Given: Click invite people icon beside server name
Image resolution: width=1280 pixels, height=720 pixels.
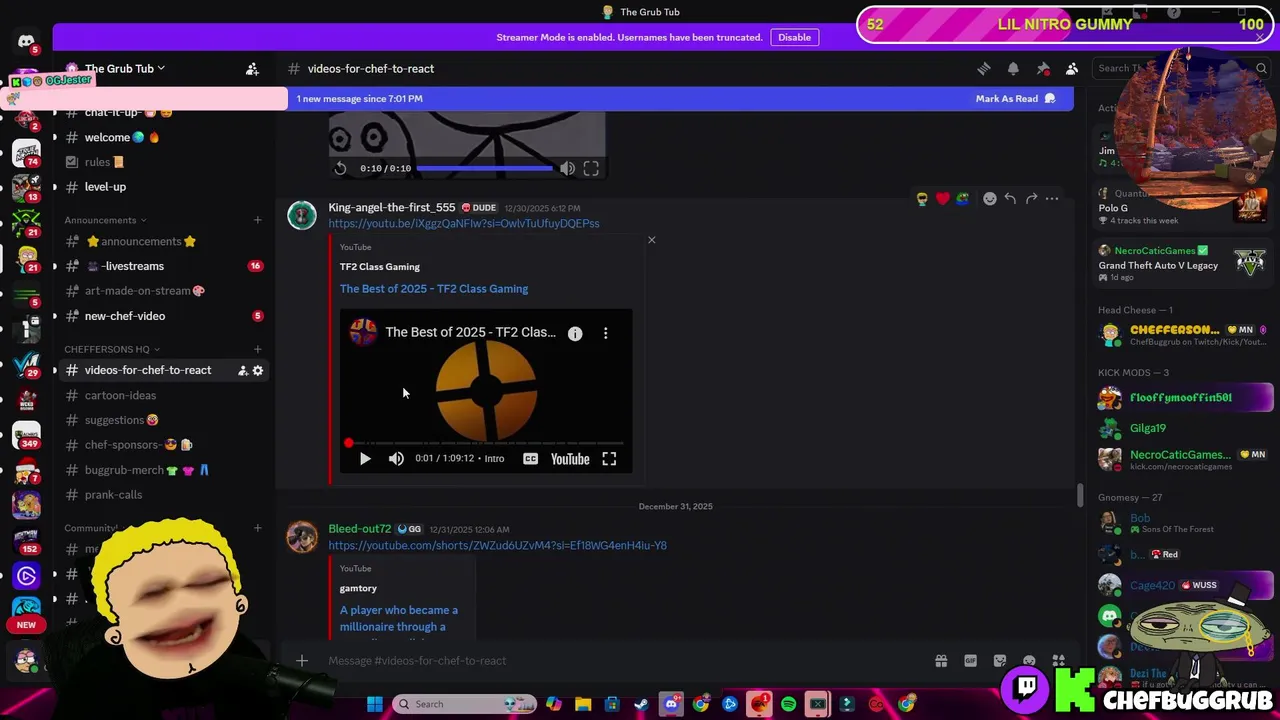Looking at the screenshot, I should coord(252,68).
